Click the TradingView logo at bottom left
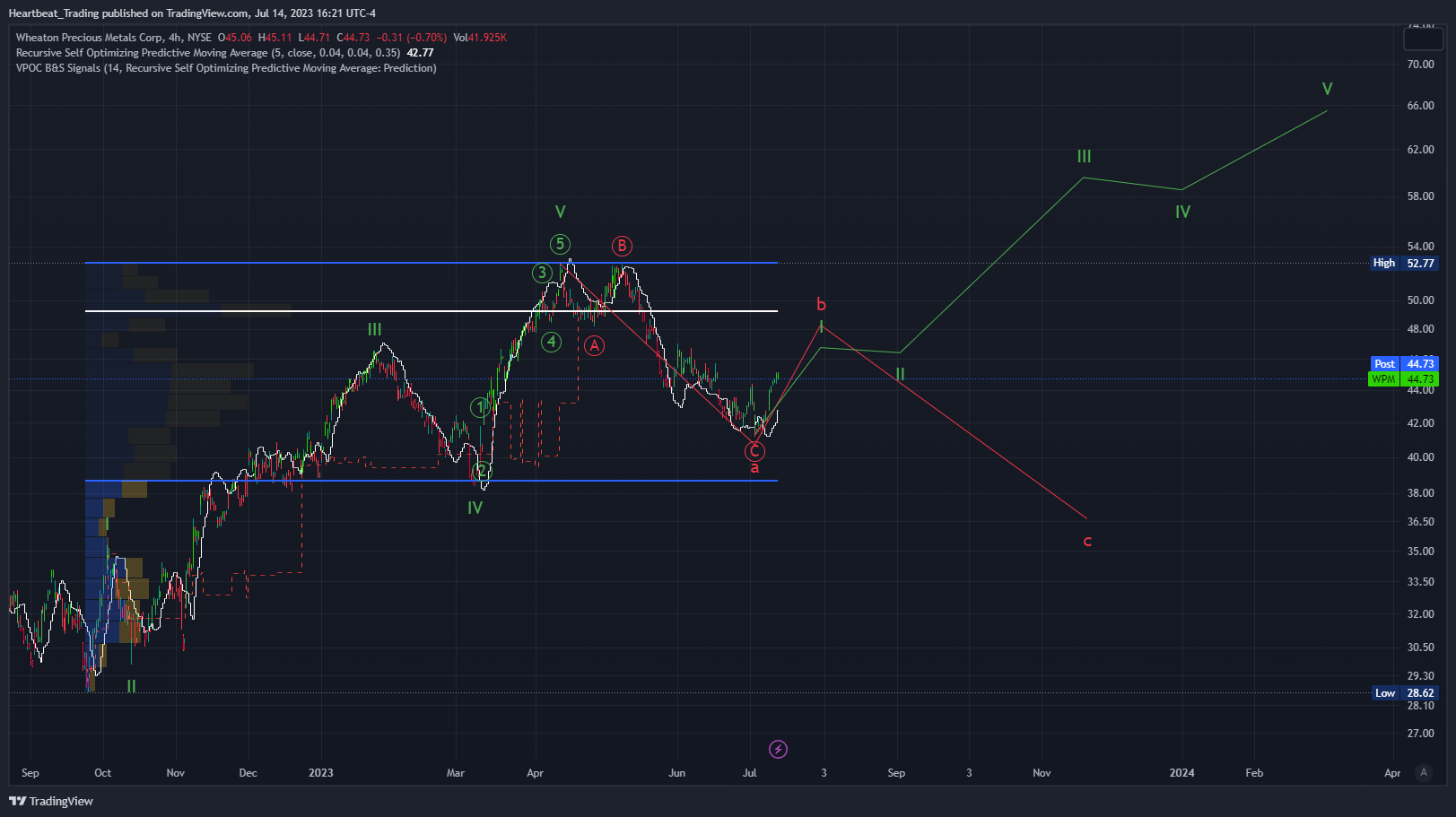Viewport: 1456px width, 817px height. [x=51, y=801]
